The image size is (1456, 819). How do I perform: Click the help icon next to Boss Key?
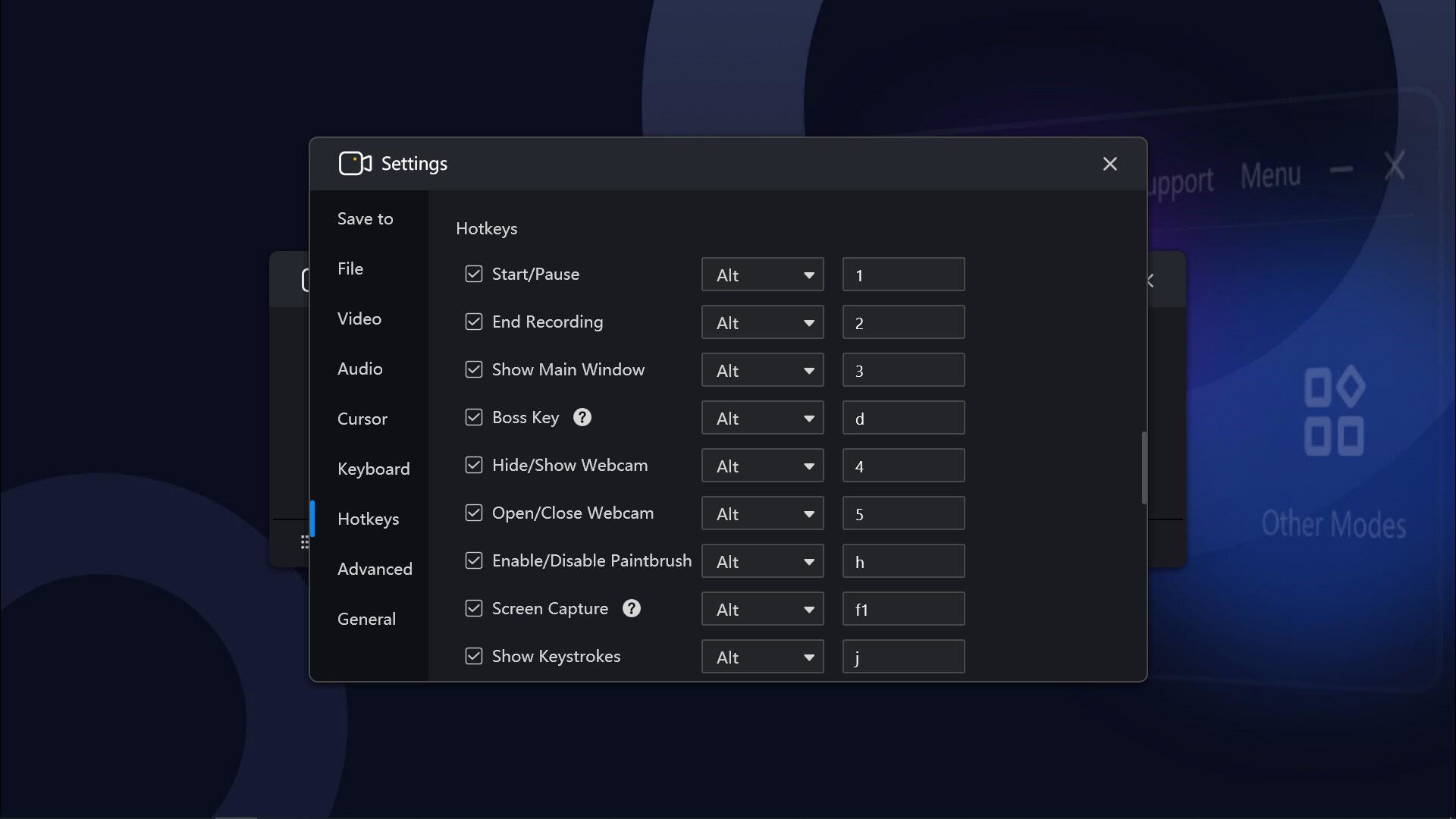point(582,417)
